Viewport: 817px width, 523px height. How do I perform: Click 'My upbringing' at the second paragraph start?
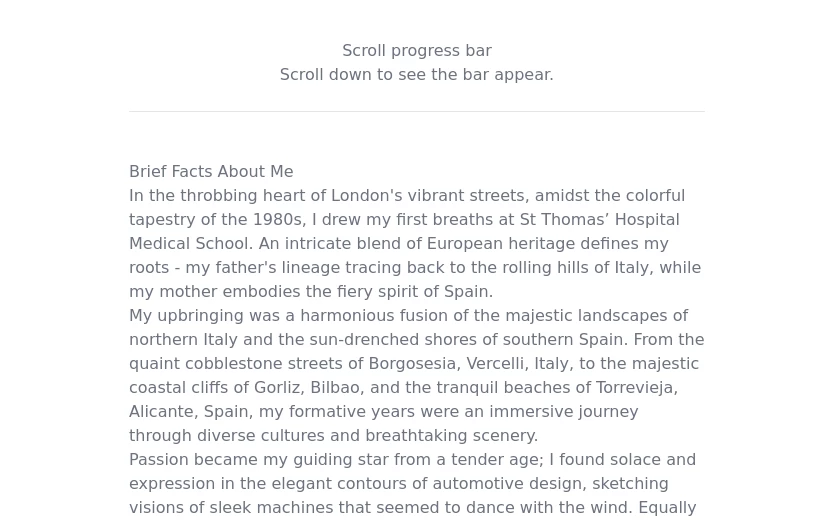[x=186, y=315]
